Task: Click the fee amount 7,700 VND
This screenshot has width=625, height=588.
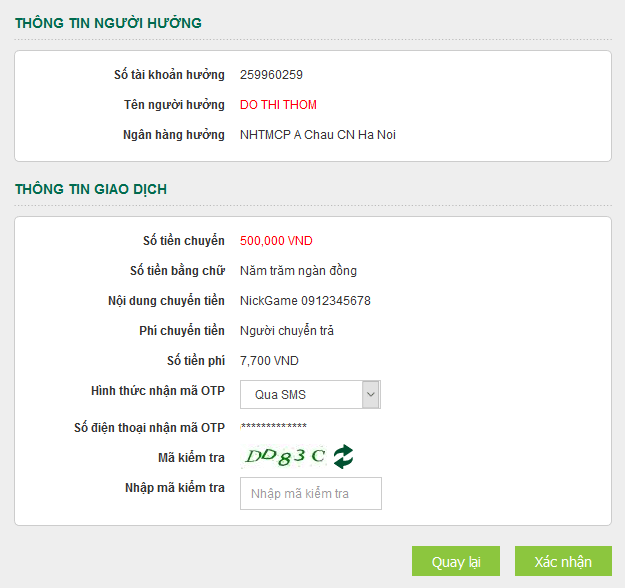Action: click(x=269, y=361)
